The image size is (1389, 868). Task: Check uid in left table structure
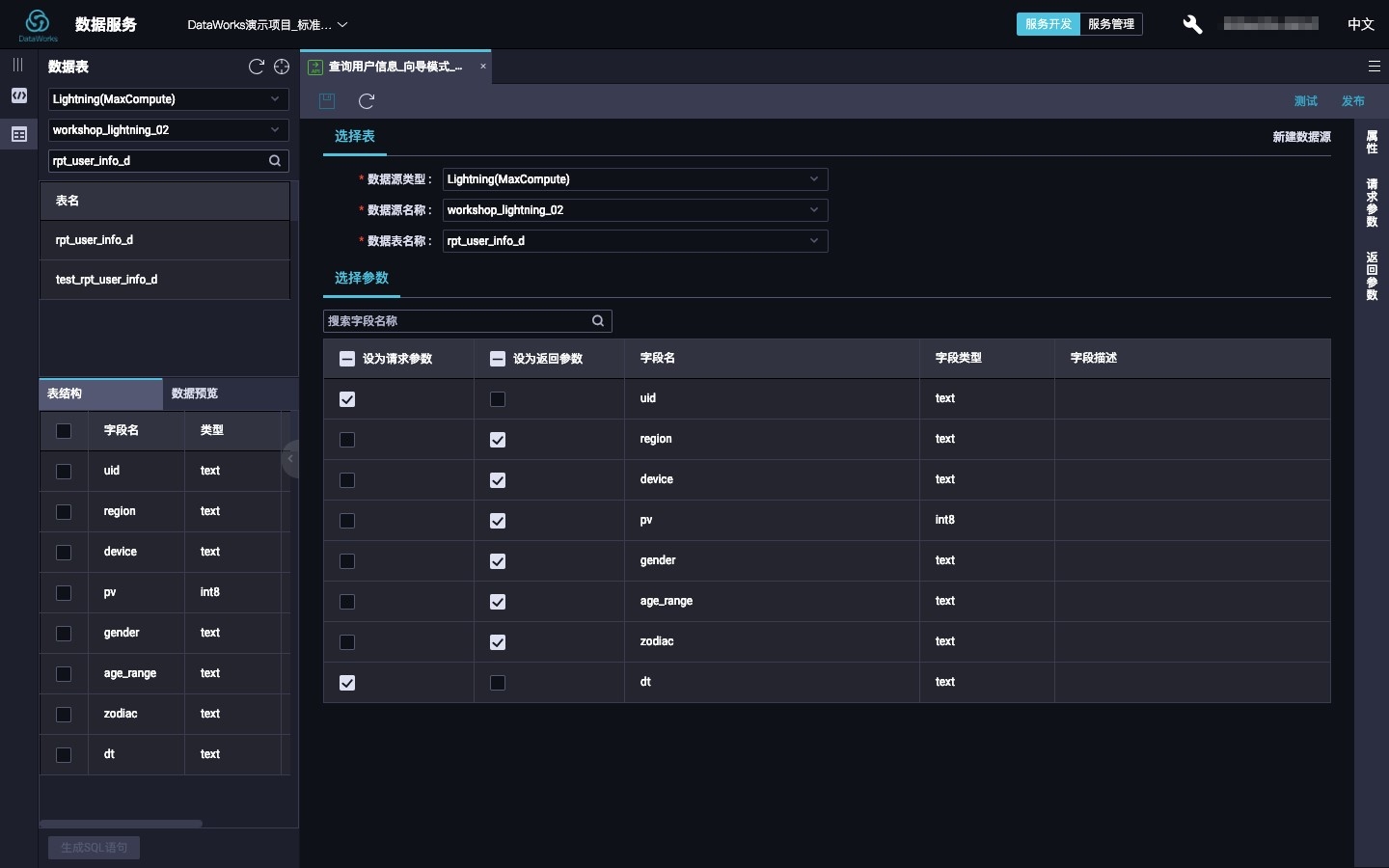64,472
